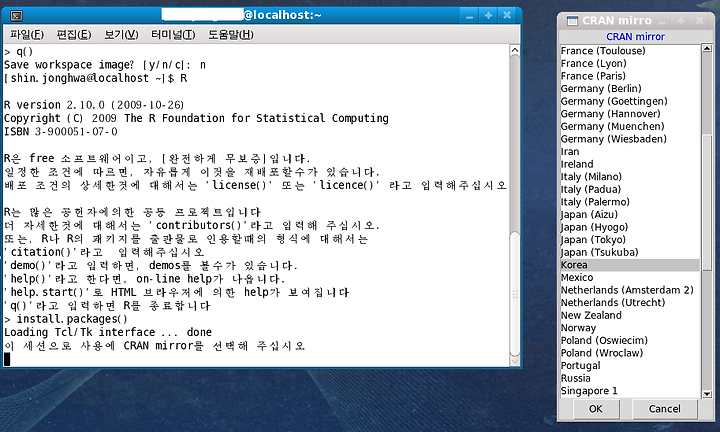Select Japan (Aizu) mirror
The image size is (720, 432).
[x=630, y=214]
